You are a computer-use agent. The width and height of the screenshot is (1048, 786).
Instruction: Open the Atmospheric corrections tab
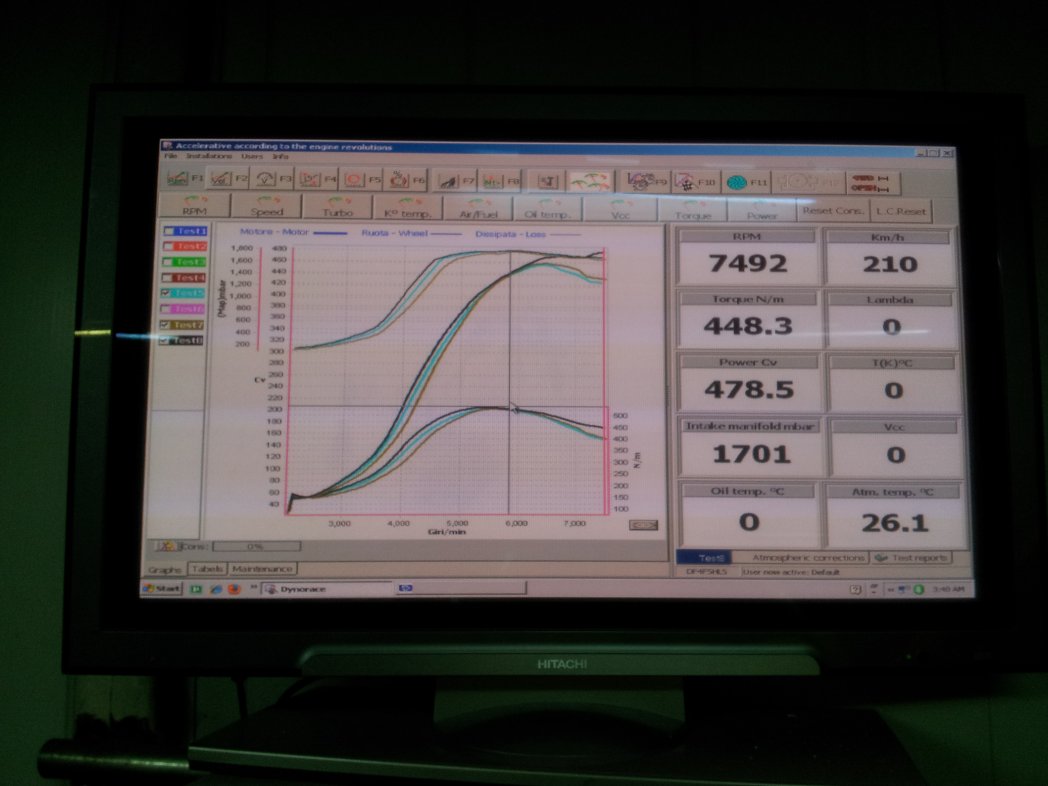808,558
